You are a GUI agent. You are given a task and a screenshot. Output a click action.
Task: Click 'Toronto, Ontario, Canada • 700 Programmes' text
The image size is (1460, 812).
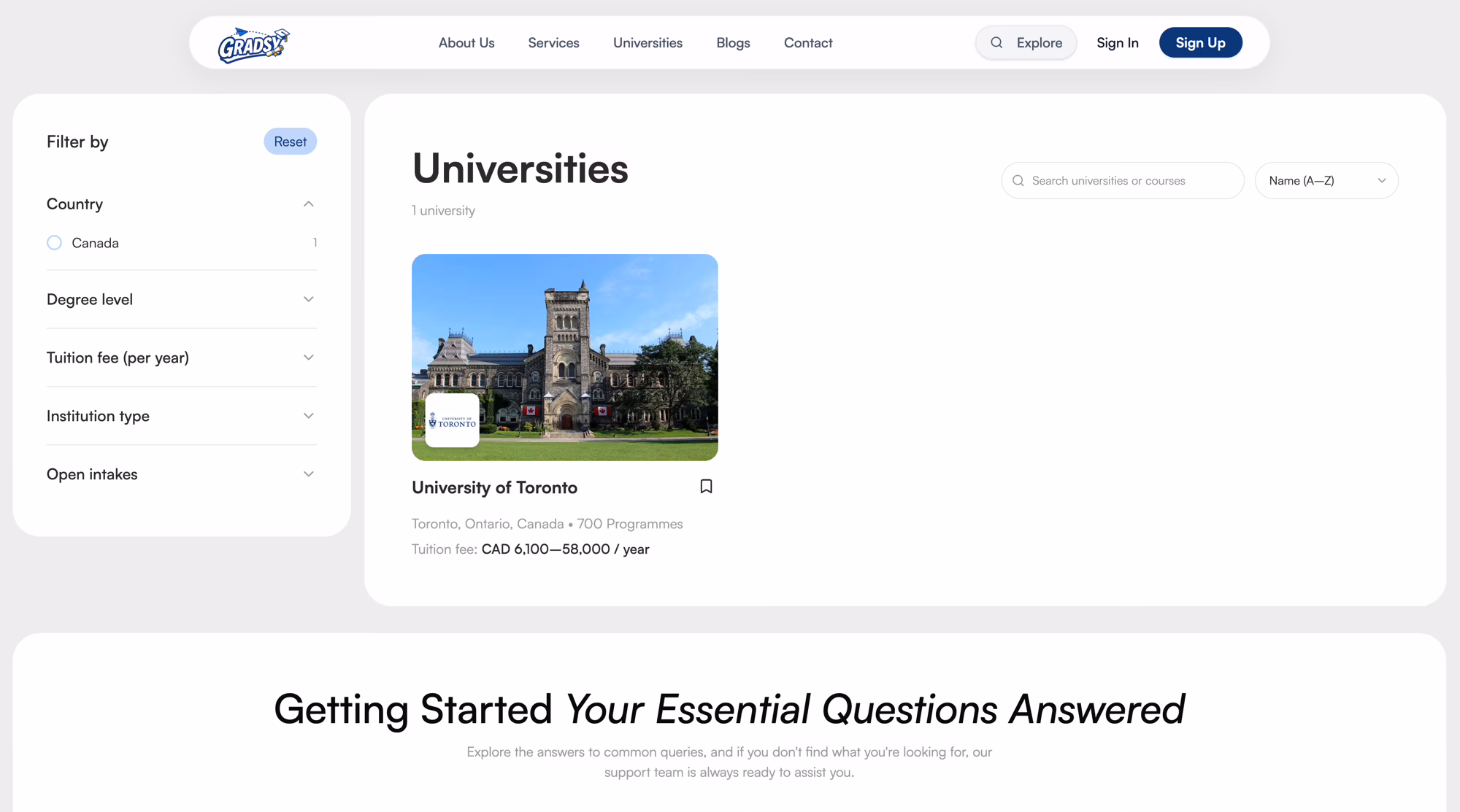click(547, 524)
